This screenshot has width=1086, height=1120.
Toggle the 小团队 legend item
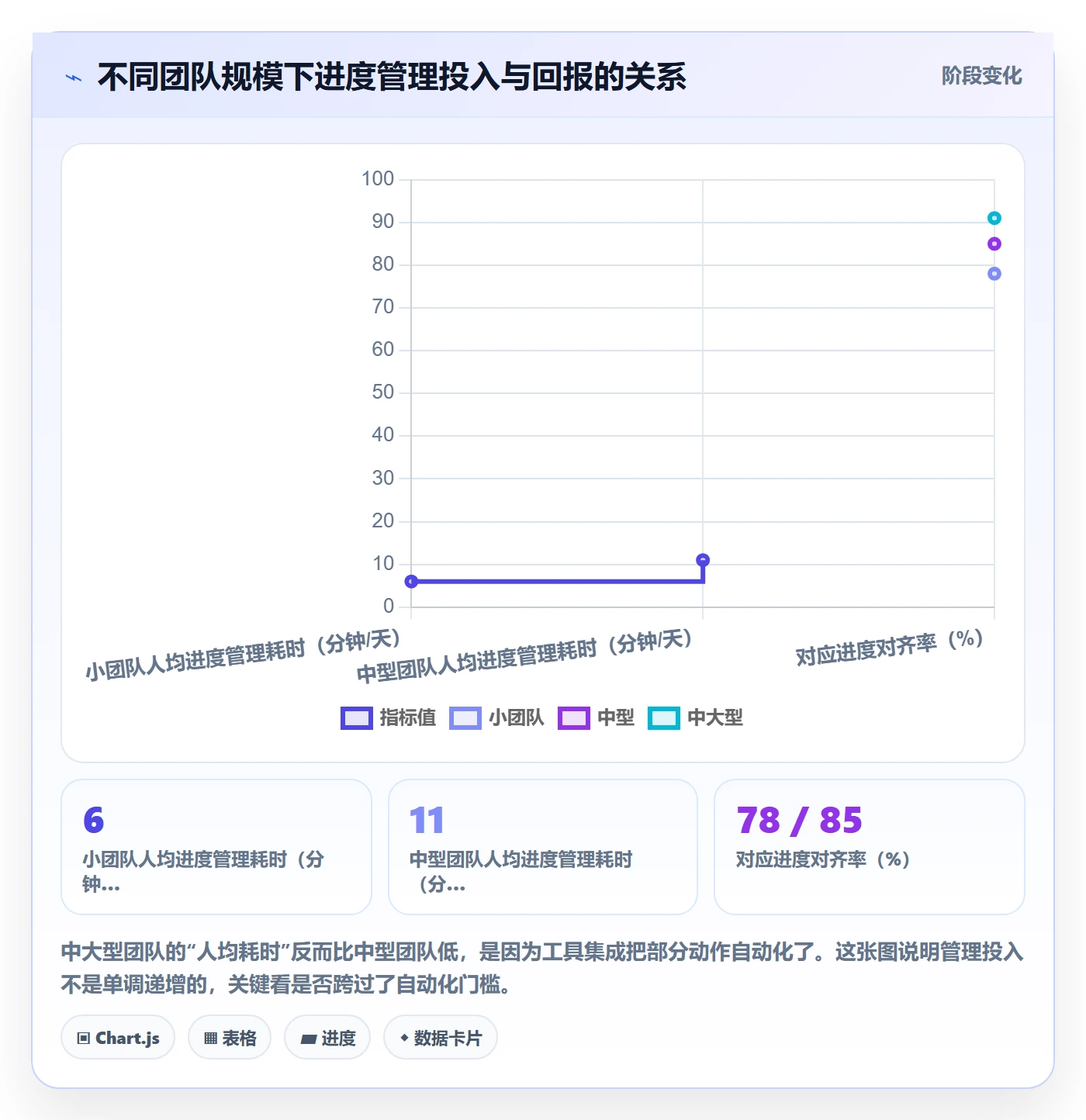tap(497, 718)
